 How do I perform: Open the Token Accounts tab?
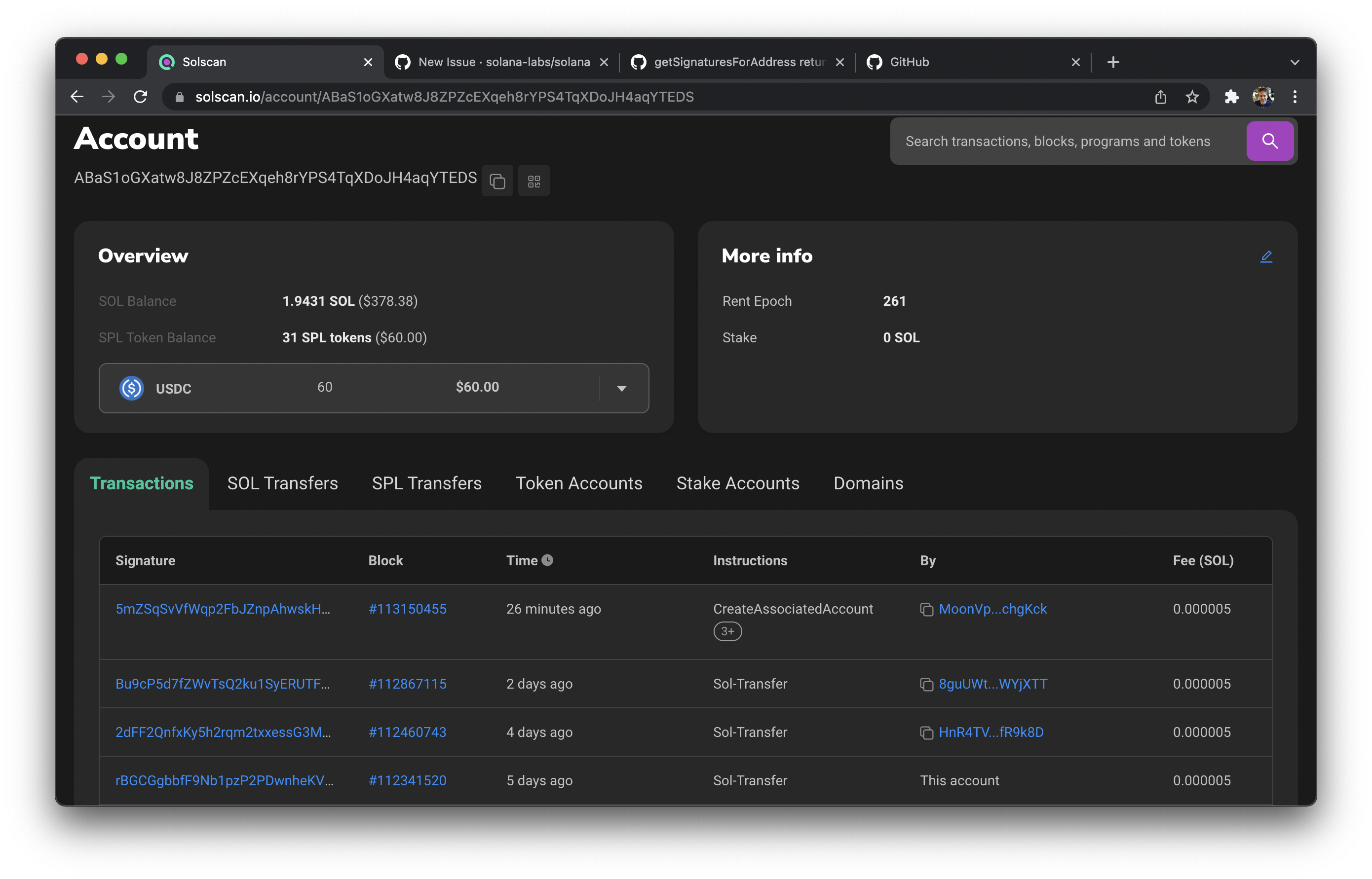point(578,483)
